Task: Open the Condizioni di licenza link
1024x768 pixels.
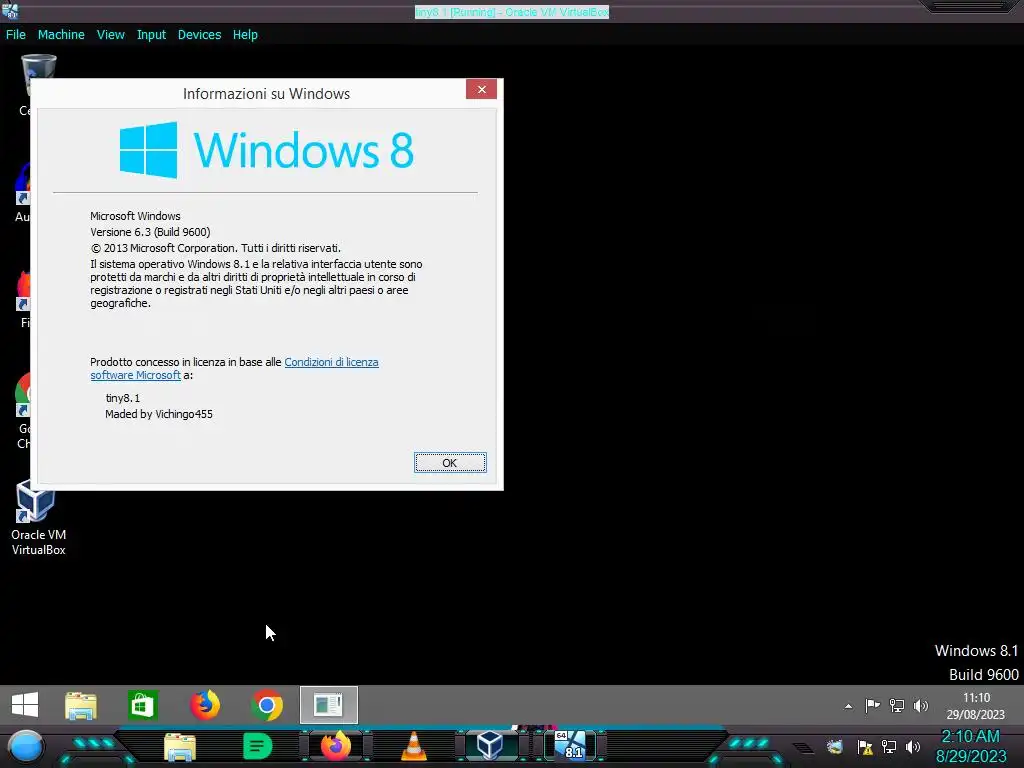Action: 331,362
